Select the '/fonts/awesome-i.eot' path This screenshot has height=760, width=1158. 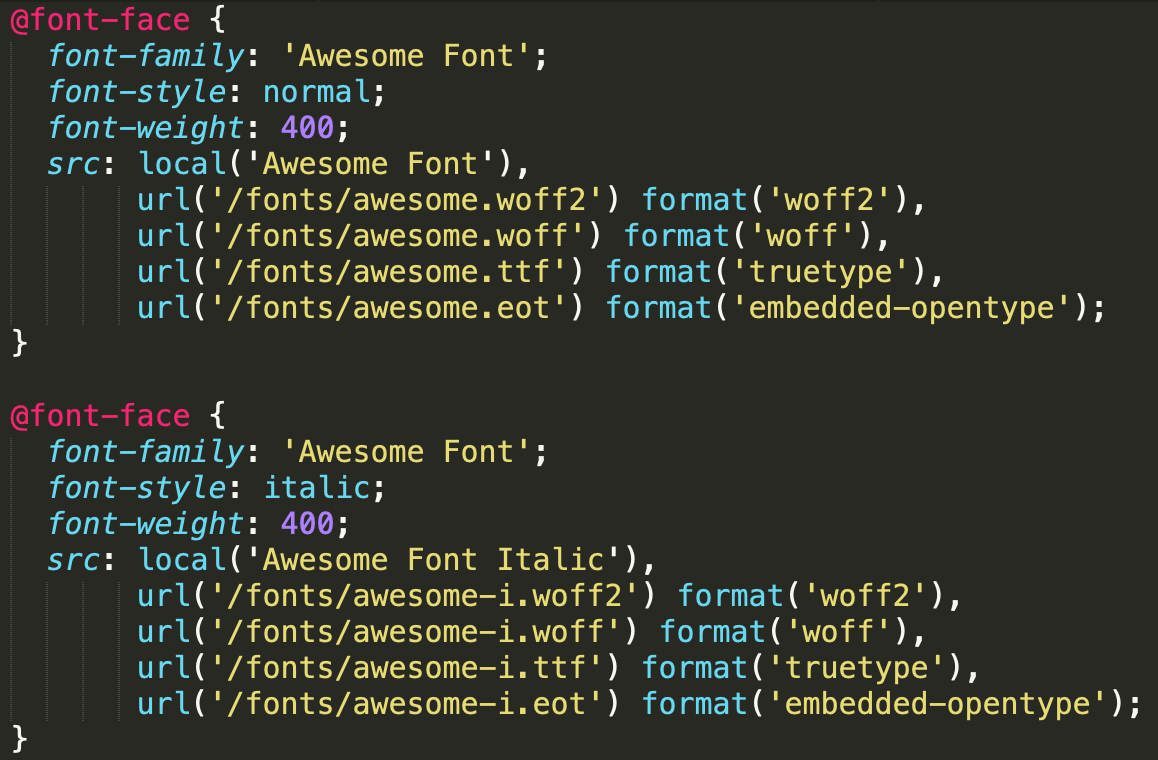[408, 704]
